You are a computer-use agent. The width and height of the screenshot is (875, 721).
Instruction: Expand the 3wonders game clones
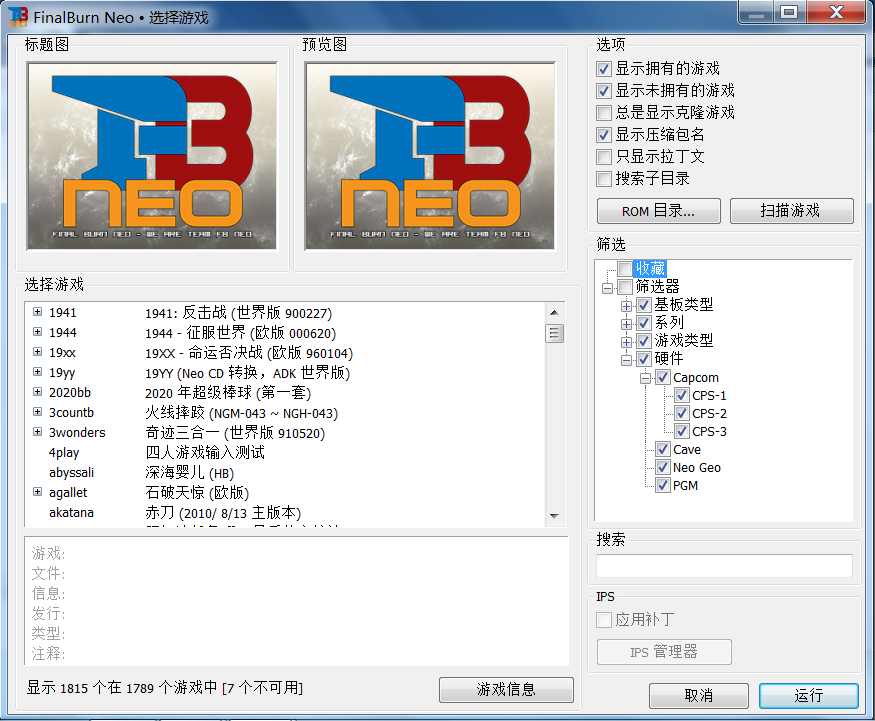pyautogui.click(x=37, y=431)
